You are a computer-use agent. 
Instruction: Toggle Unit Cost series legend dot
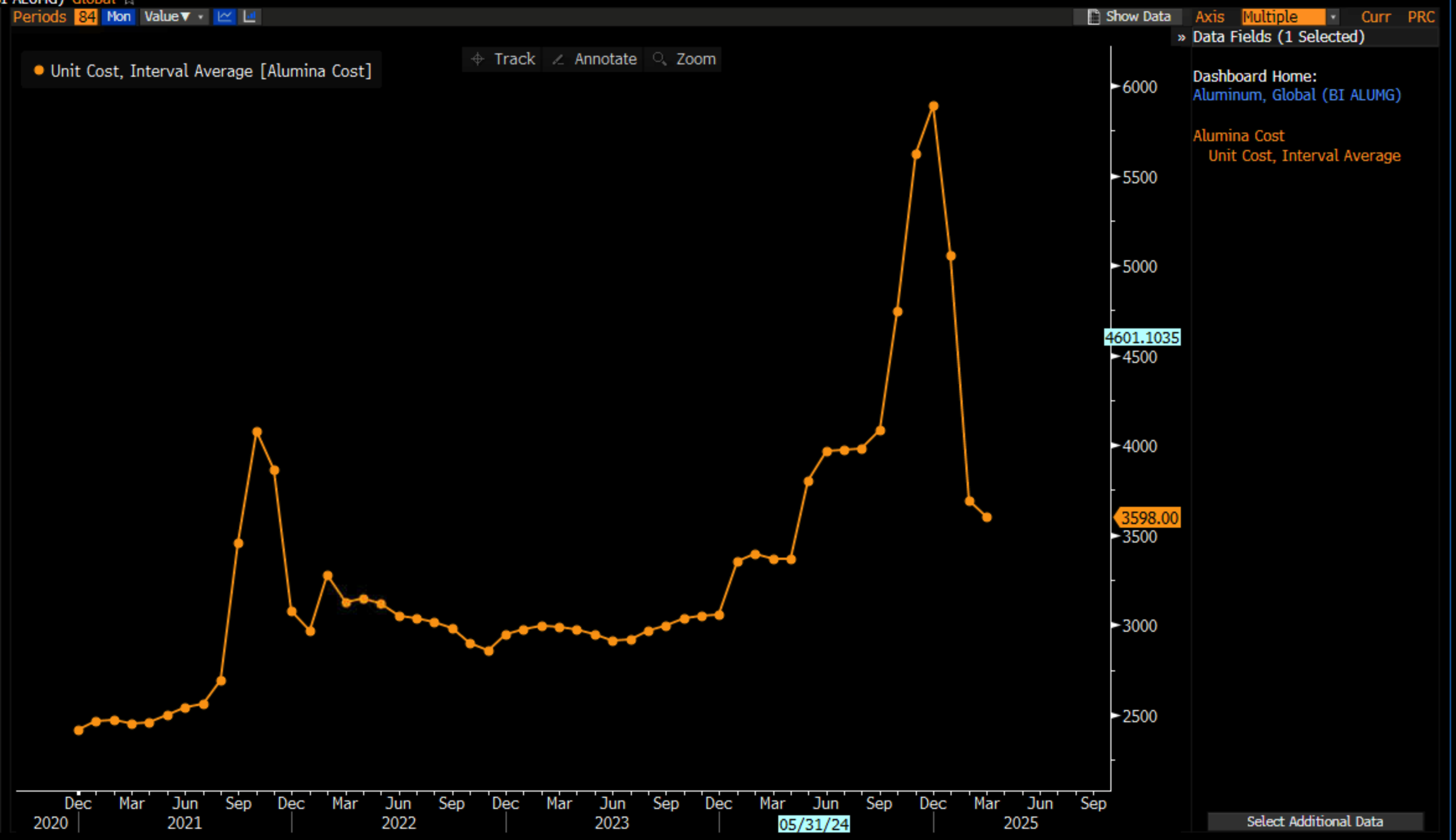(x=38, y=71)
